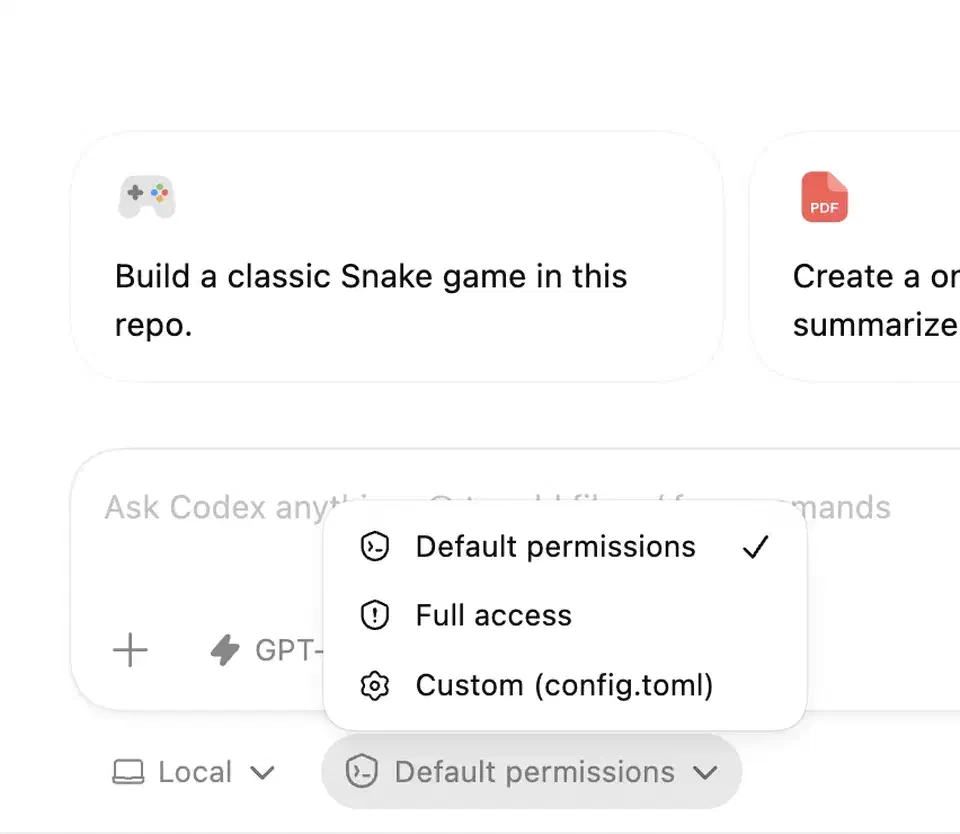Click the Ask Codex anything input field
The width and height of the screenshot is (960, 834).
pos(200,508)
